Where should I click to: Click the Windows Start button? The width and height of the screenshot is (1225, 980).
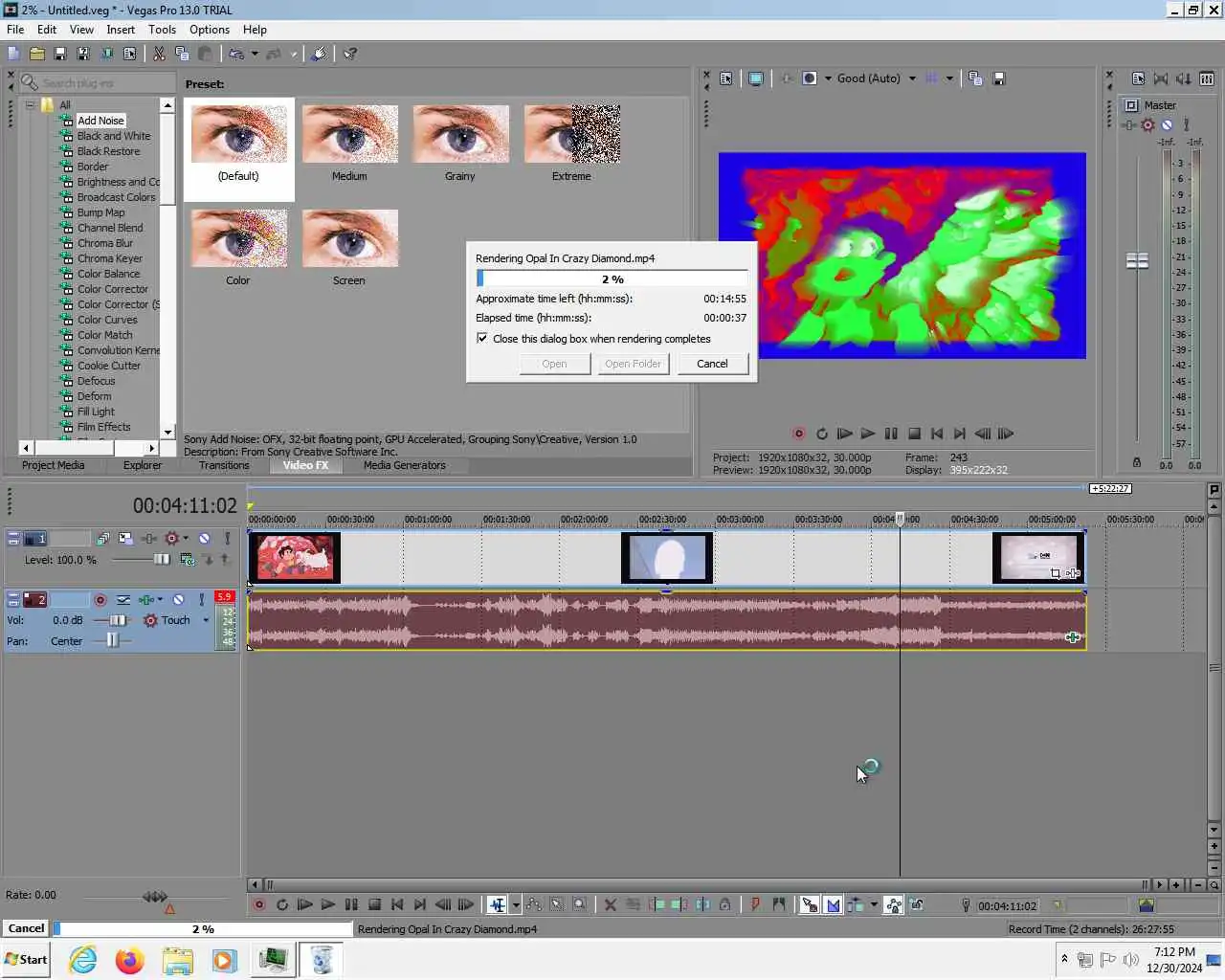point(26,960)
